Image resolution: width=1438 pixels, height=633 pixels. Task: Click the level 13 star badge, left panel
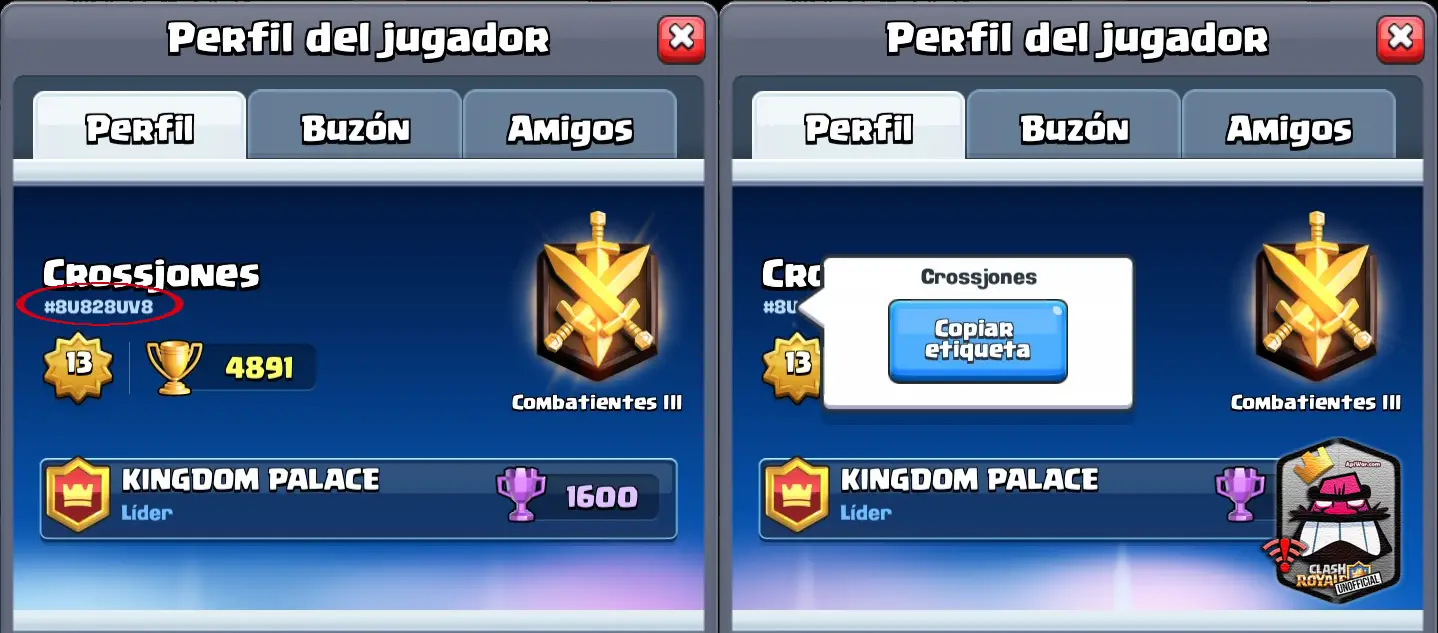[x=78, y=364]
